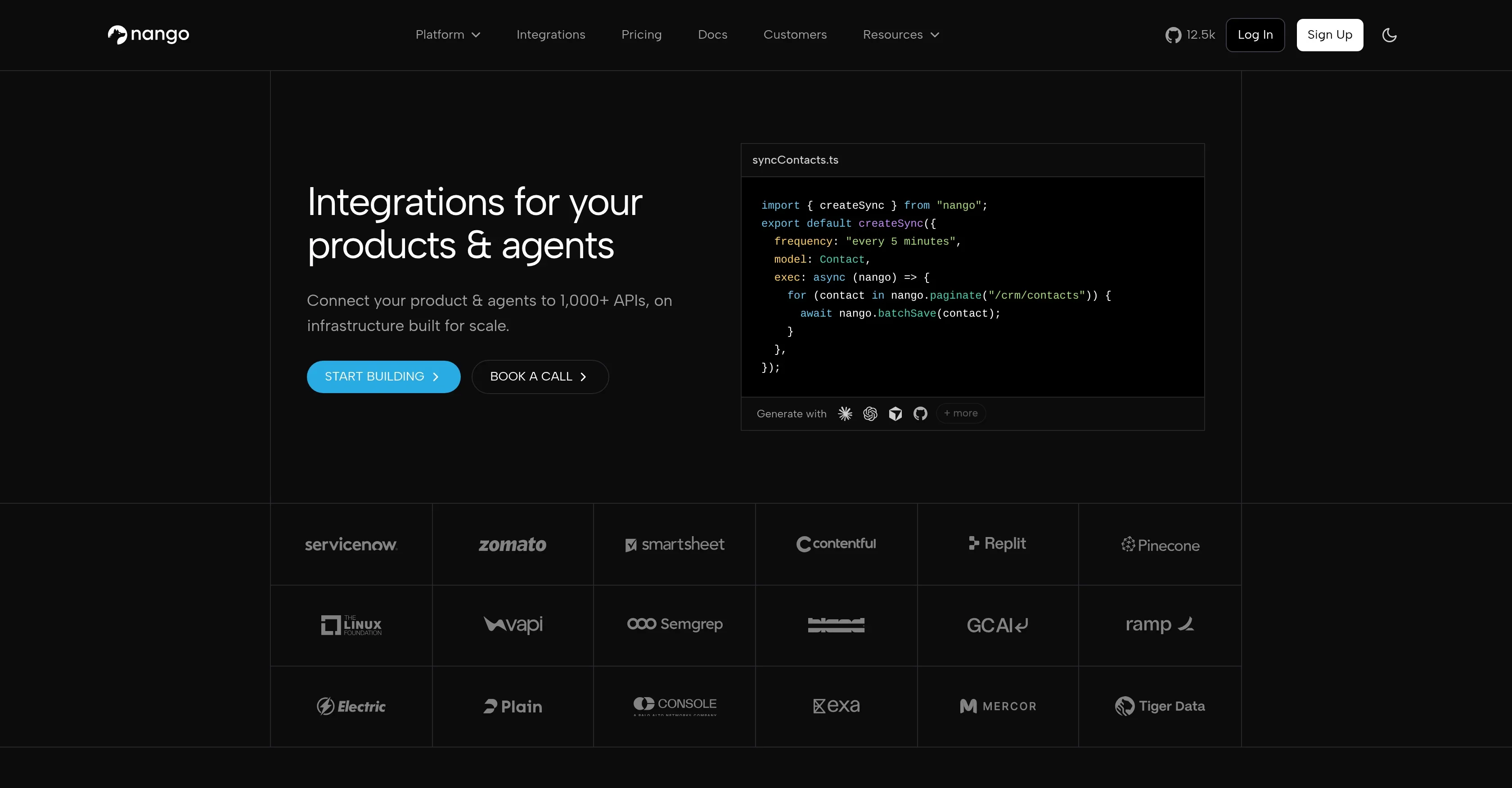The image size is (1512, 788).
Task: Open the Integrations nav item
Action: (x=550, y=35)
